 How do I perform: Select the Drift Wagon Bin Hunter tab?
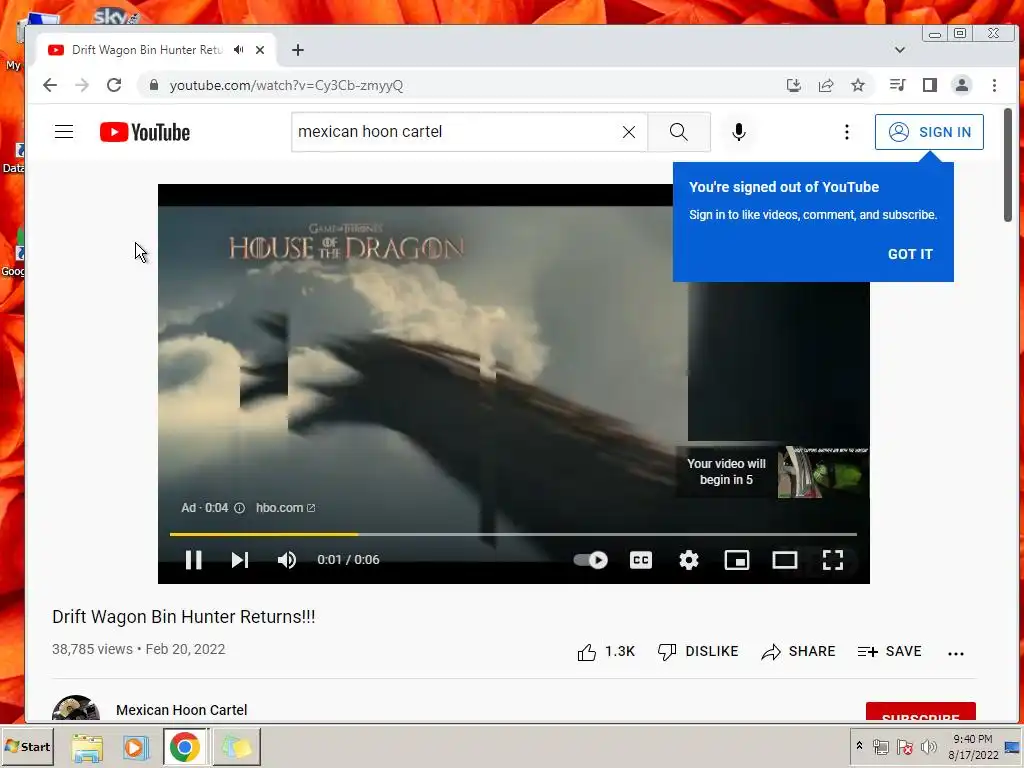pos(146,50)
